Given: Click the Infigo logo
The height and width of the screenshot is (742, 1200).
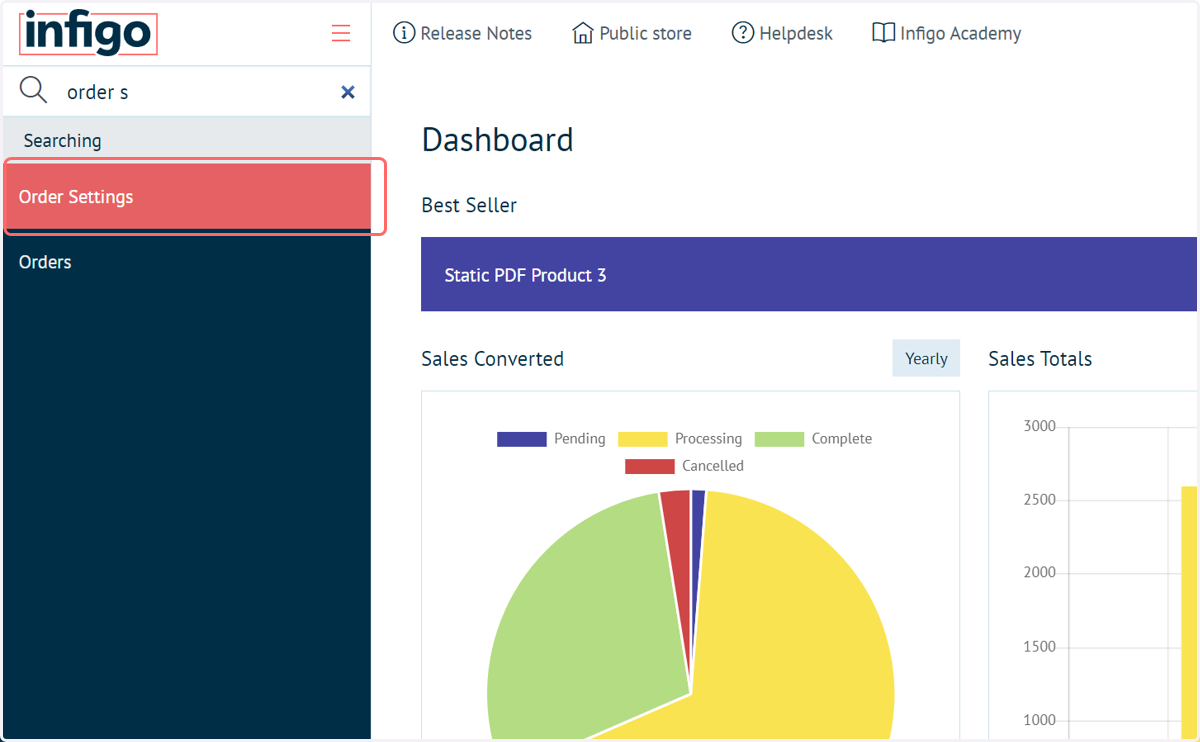Looking at the screenshot, I should click(88, 34).
